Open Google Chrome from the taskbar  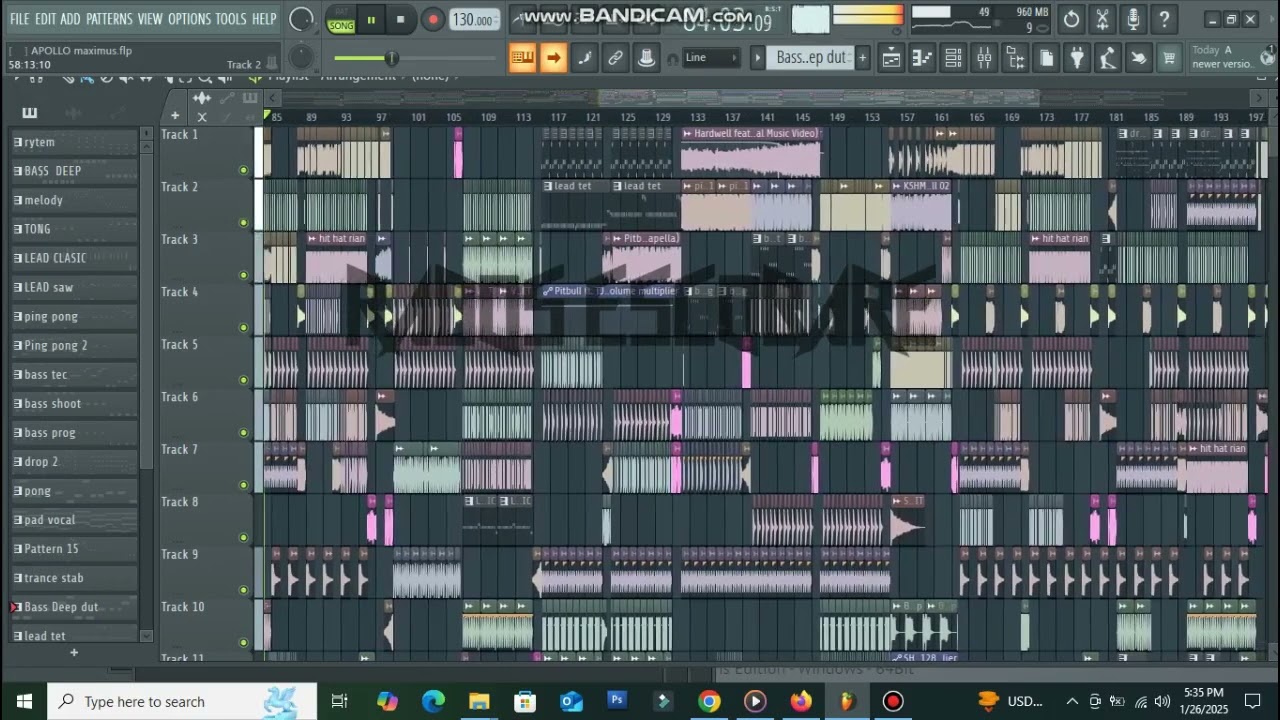point(709,701)
